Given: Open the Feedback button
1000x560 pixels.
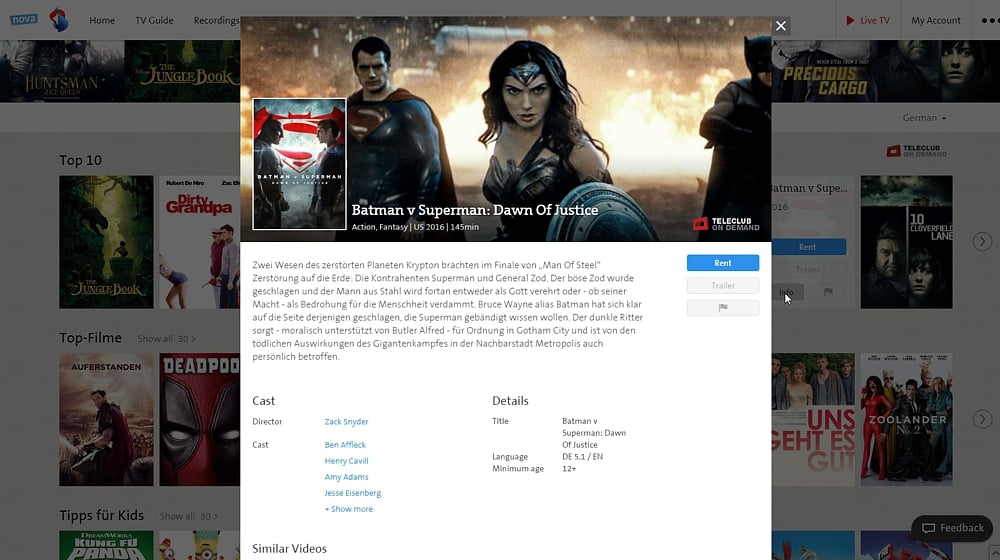Looking at the screenshot, I should [953, 528].
